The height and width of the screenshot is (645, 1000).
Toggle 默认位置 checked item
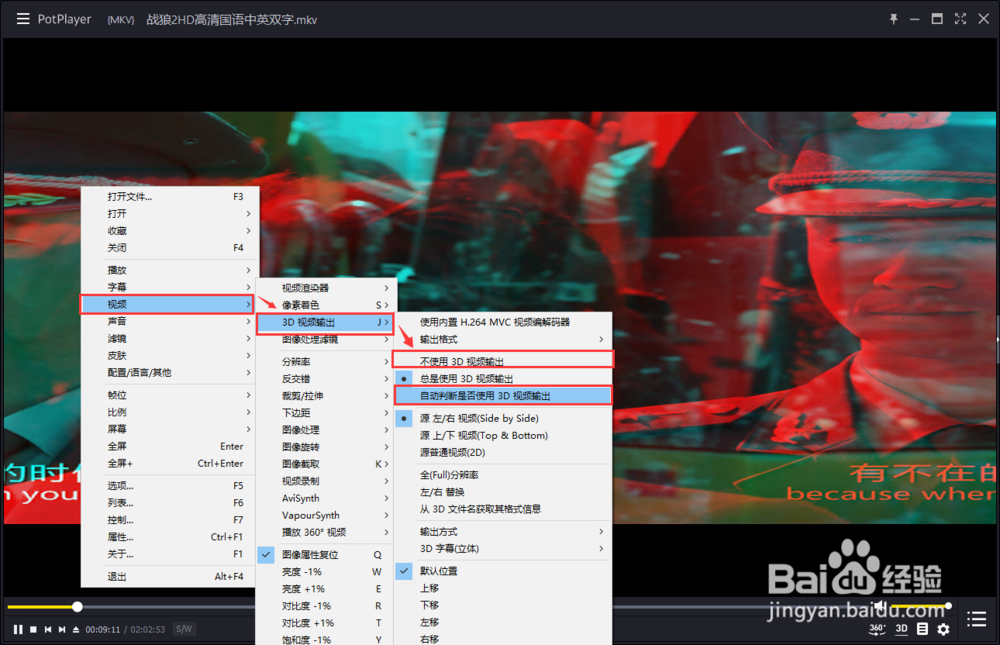click(503, 571)
